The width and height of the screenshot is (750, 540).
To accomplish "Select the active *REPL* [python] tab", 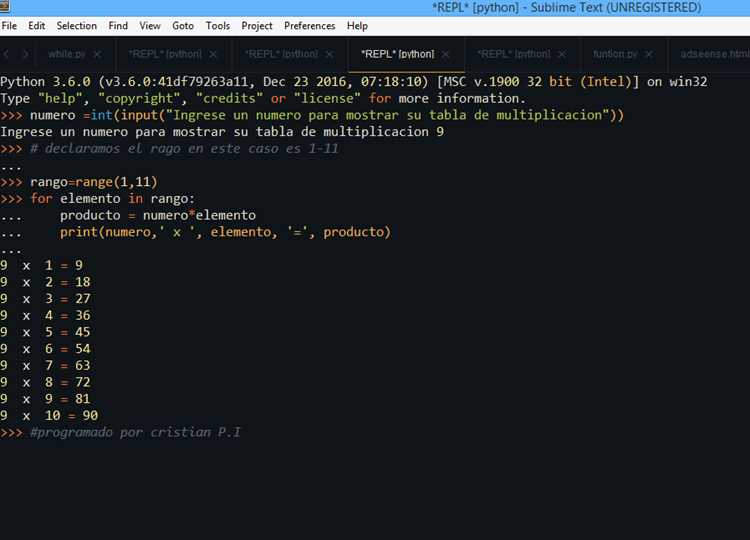I will click(397, 54).
